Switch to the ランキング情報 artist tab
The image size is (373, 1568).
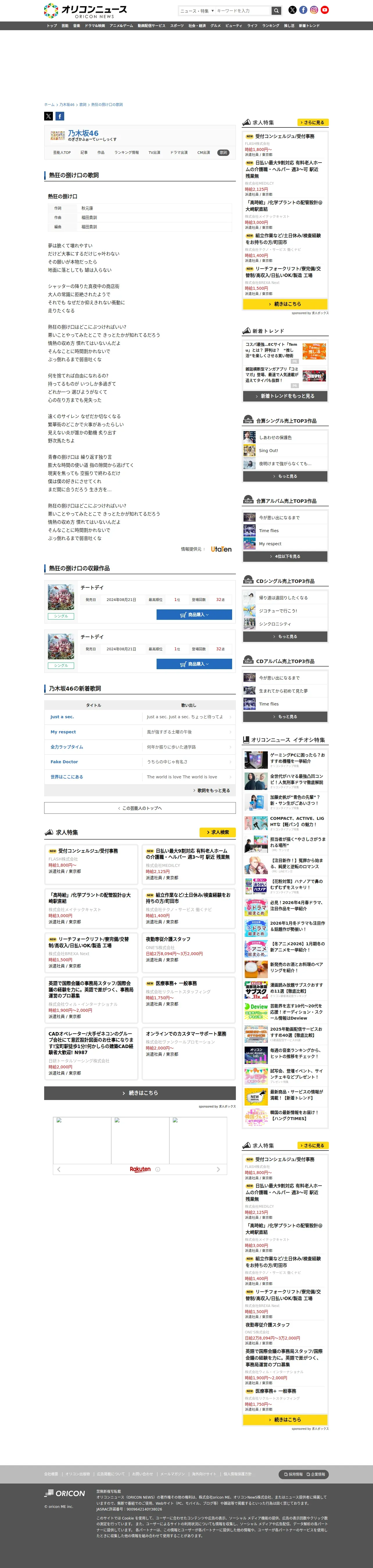coord(126,153)
